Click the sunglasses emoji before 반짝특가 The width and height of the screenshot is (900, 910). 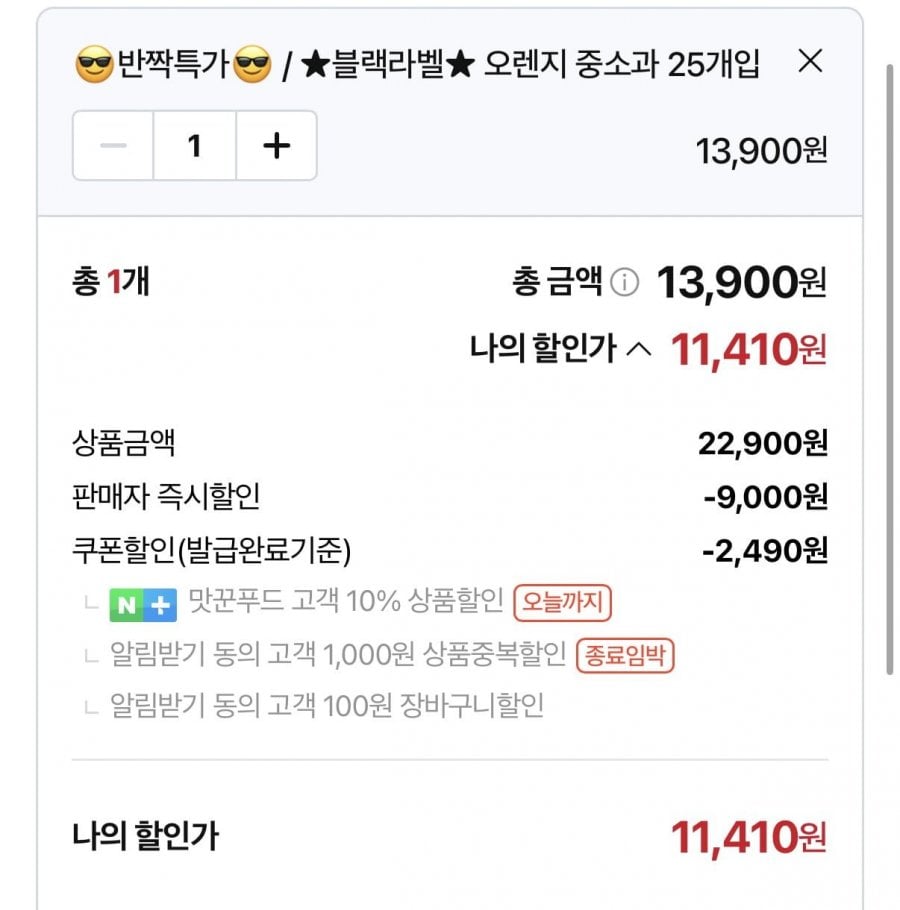[x=95, y=66]
